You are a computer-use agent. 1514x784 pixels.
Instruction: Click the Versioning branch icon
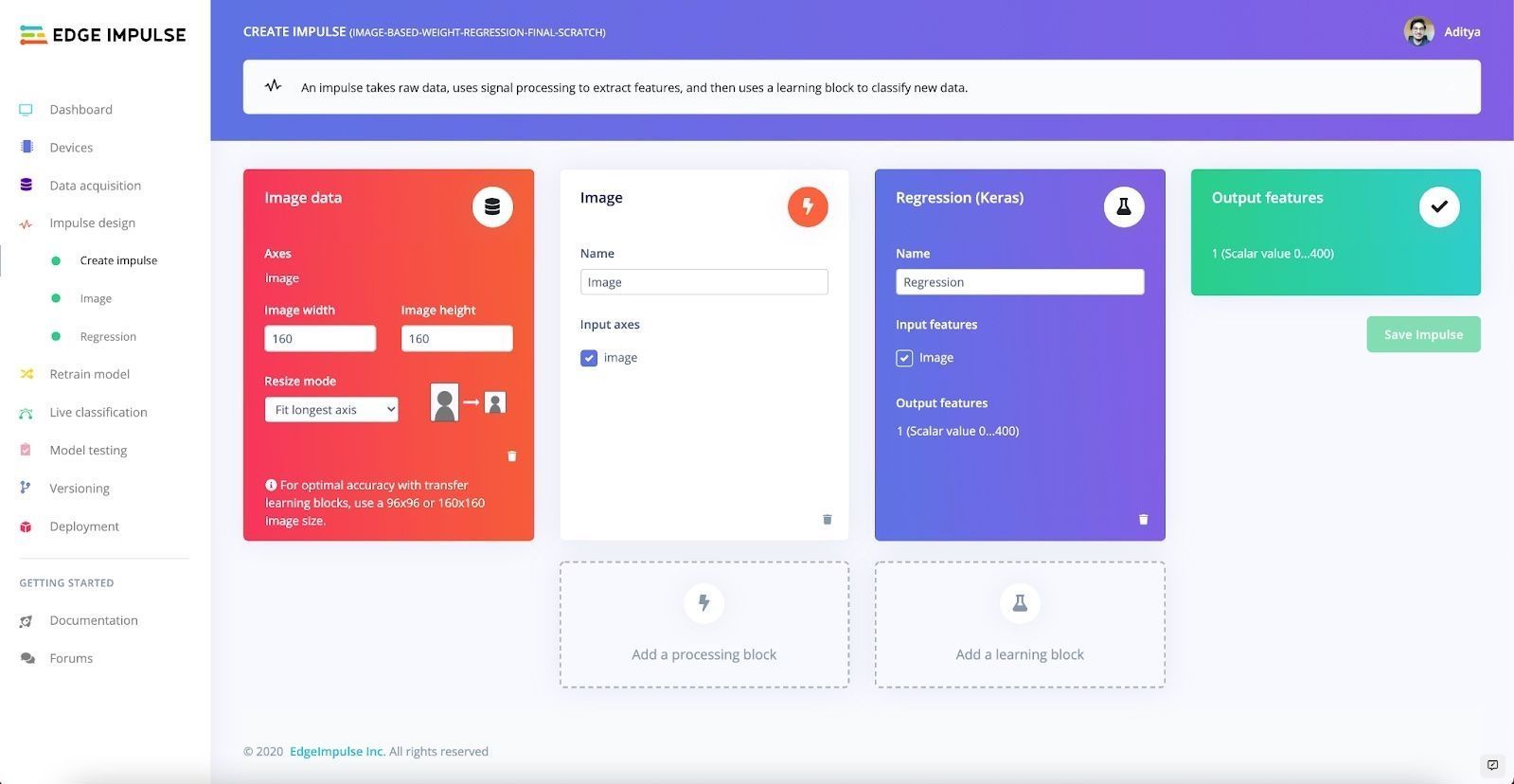coord(26,488)
